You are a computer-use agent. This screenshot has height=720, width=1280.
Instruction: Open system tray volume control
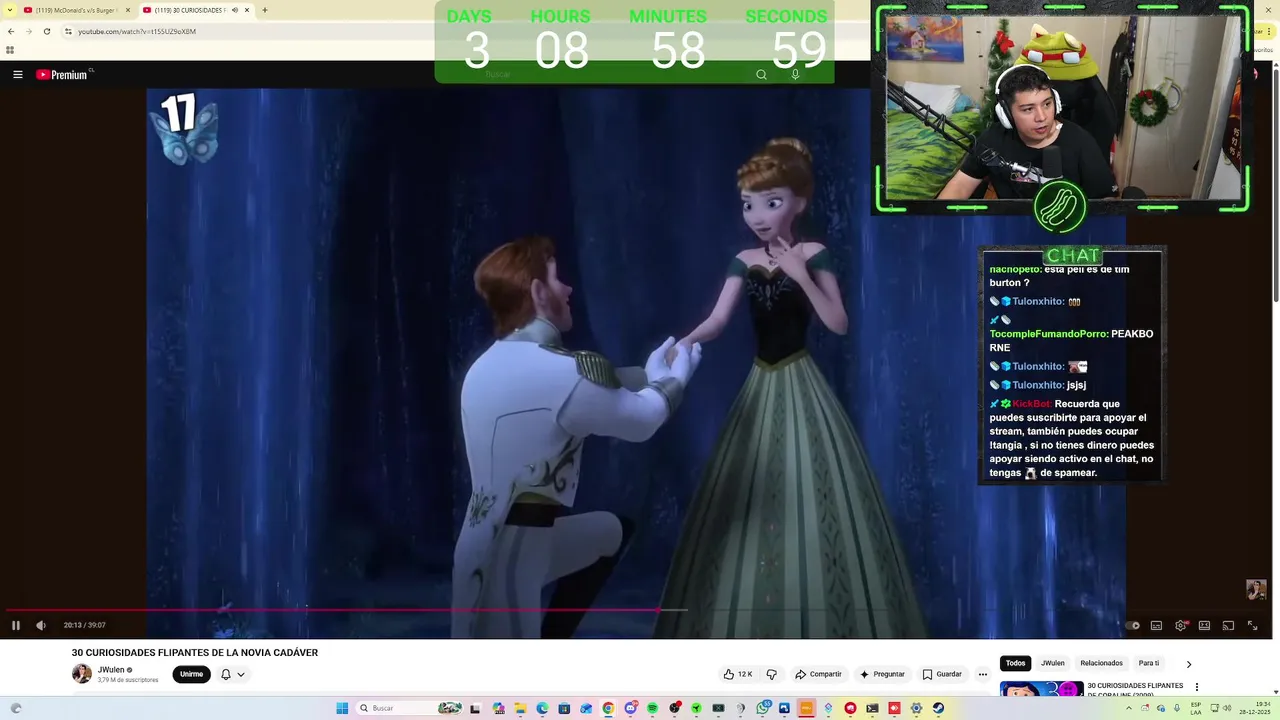pos(1227,708)
